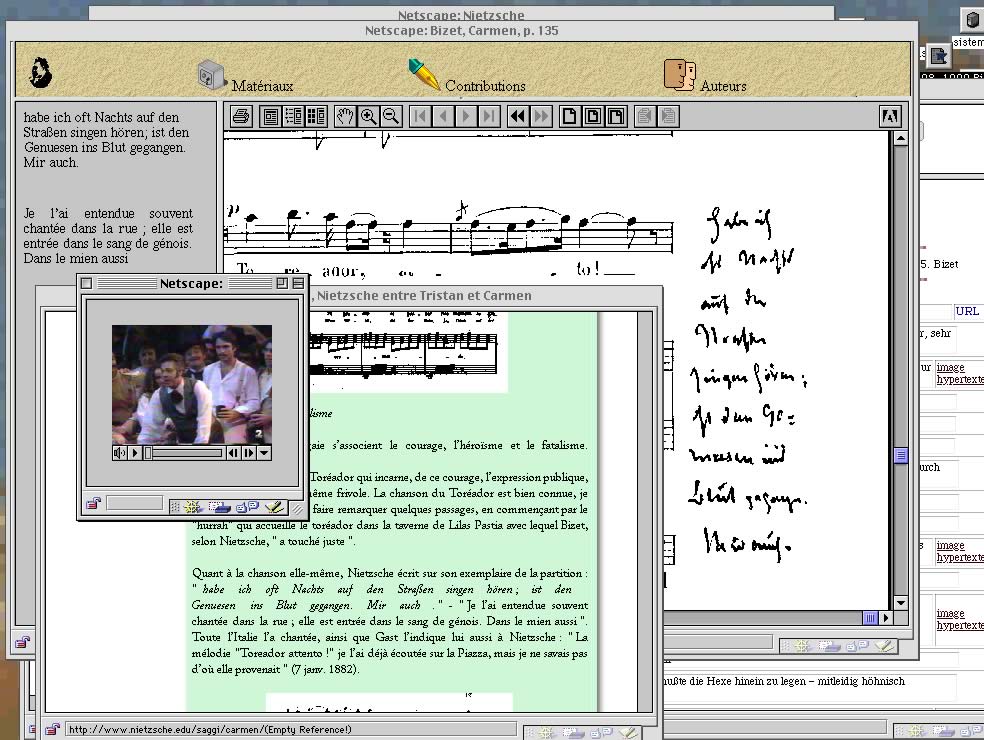Click the '5. Bizet' text in background window
Viewport: 984px width, 740px height.
939,264
